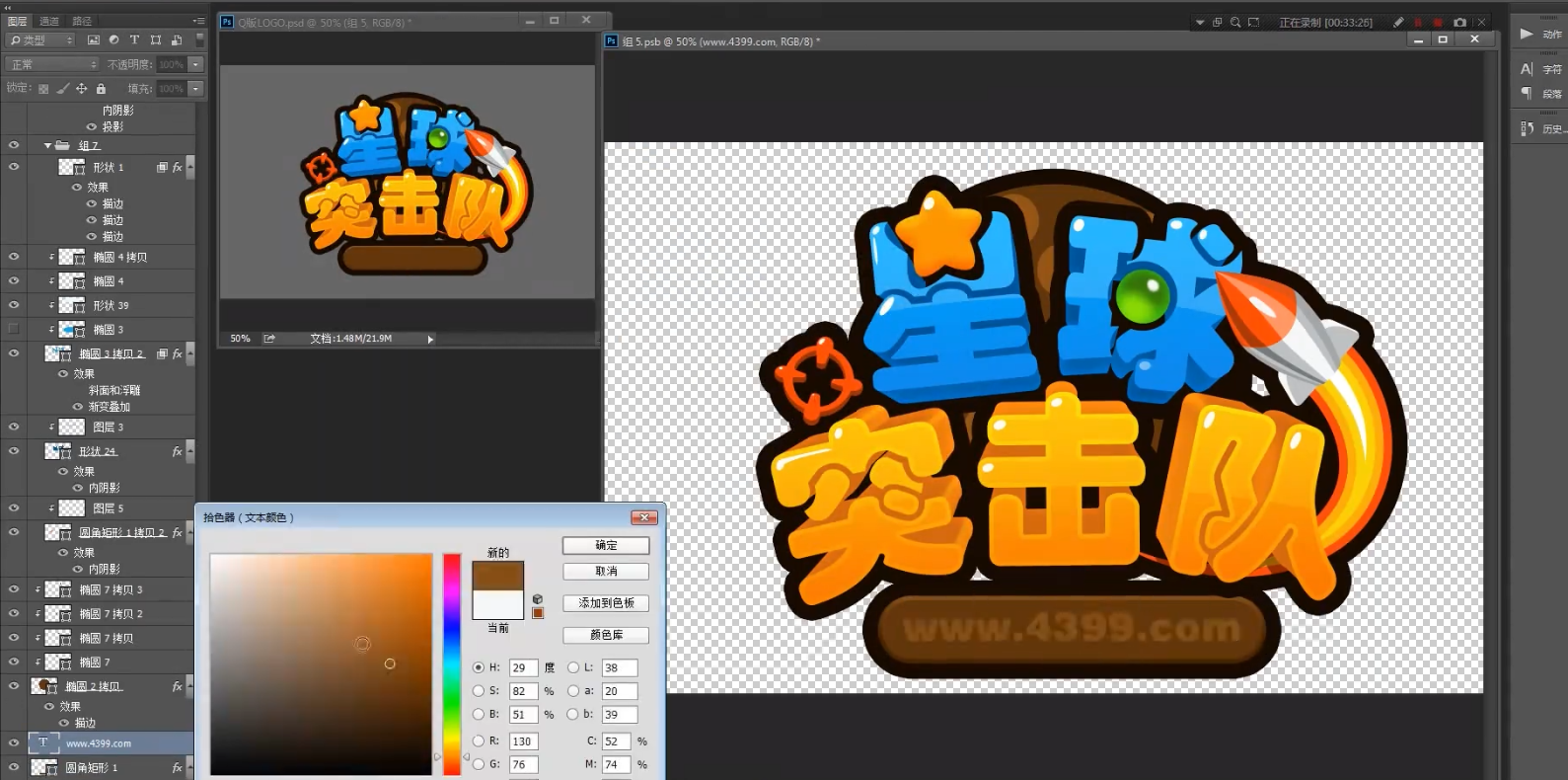Open the recorder toolbar dropdown arrow
Viewport: 1568px width, 780px height.
[1200, 22]
